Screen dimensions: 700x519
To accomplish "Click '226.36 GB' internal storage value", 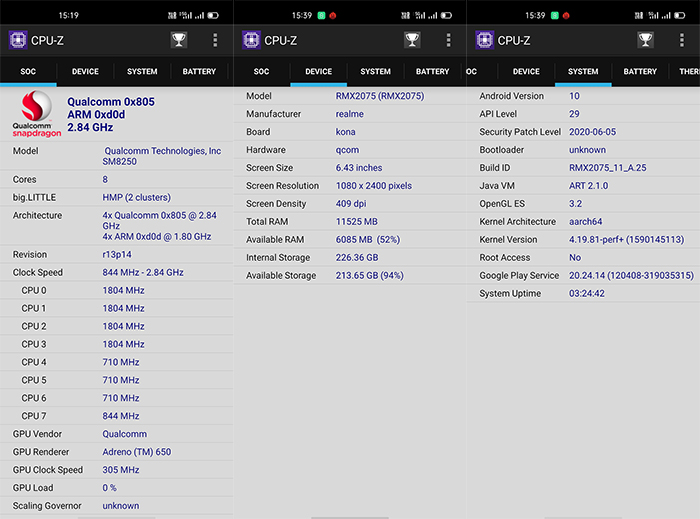I will [357, 257].
